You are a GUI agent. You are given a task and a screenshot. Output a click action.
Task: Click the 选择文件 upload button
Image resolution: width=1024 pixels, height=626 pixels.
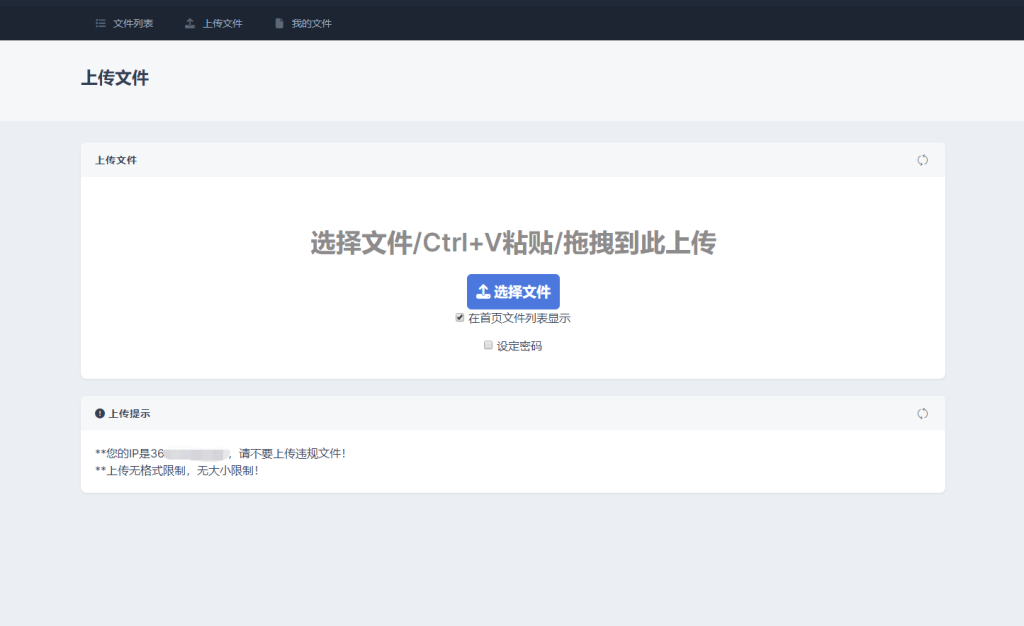tap(512, 292)
